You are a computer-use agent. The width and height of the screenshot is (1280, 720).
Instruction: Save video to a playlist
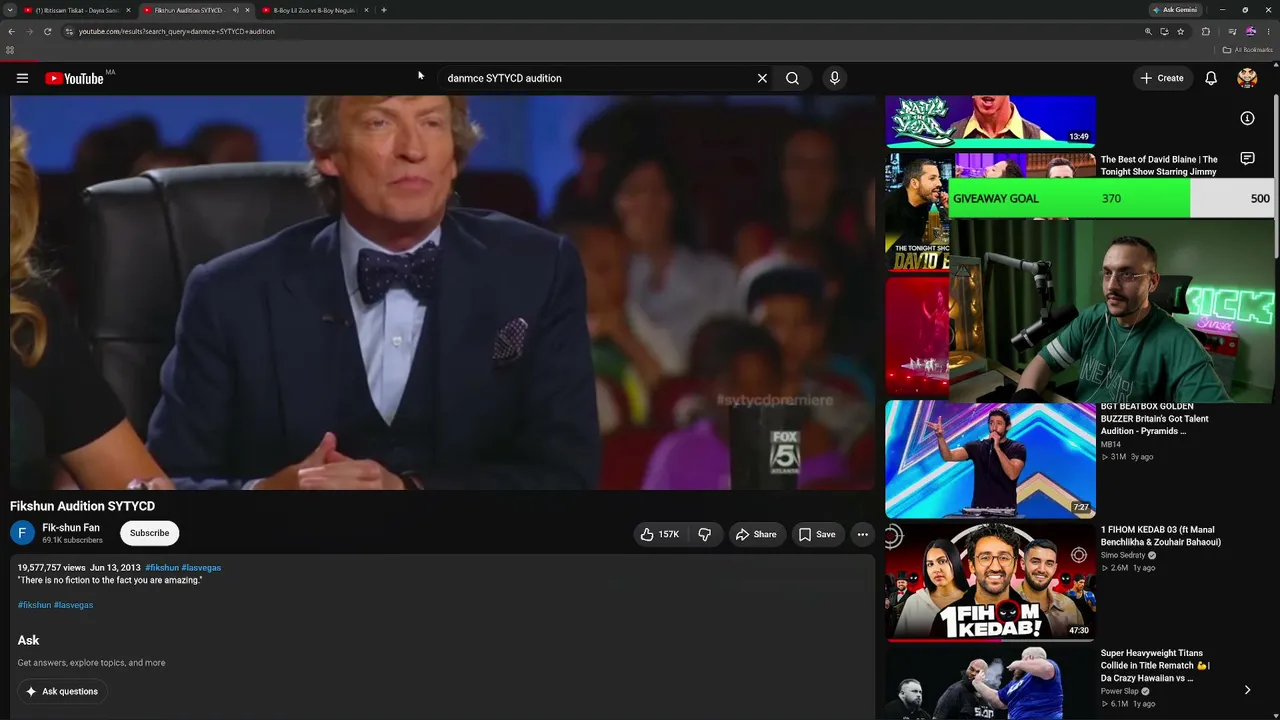pos(817,535)
